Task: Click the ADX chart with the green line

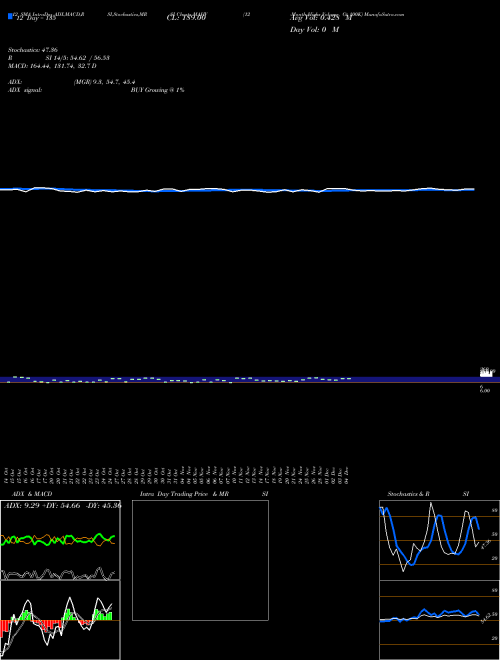Action: coord(60,540)
